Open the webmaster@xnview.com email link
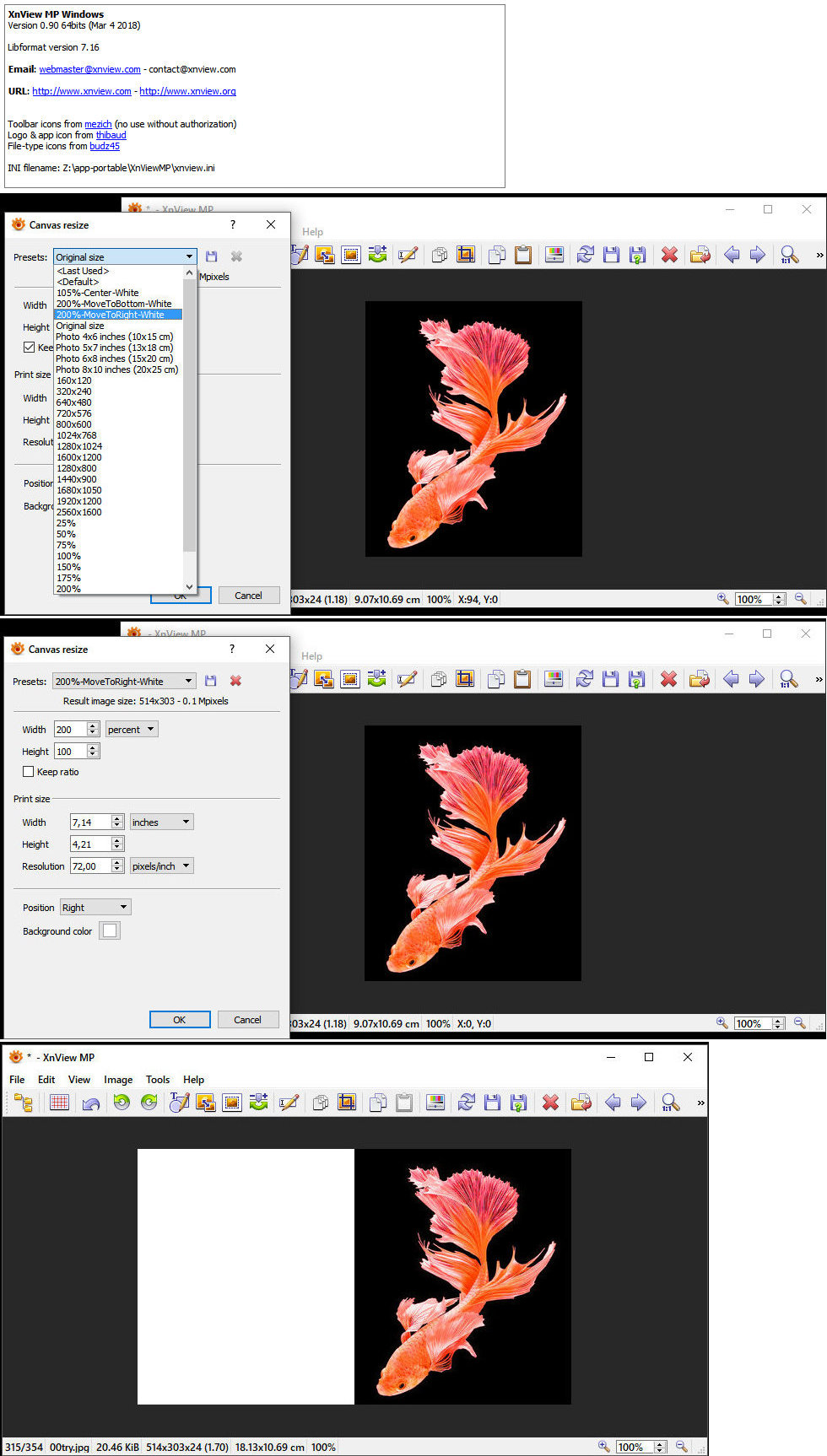Viewport: 827px width, 1456px height. click(x=89, y=69)
